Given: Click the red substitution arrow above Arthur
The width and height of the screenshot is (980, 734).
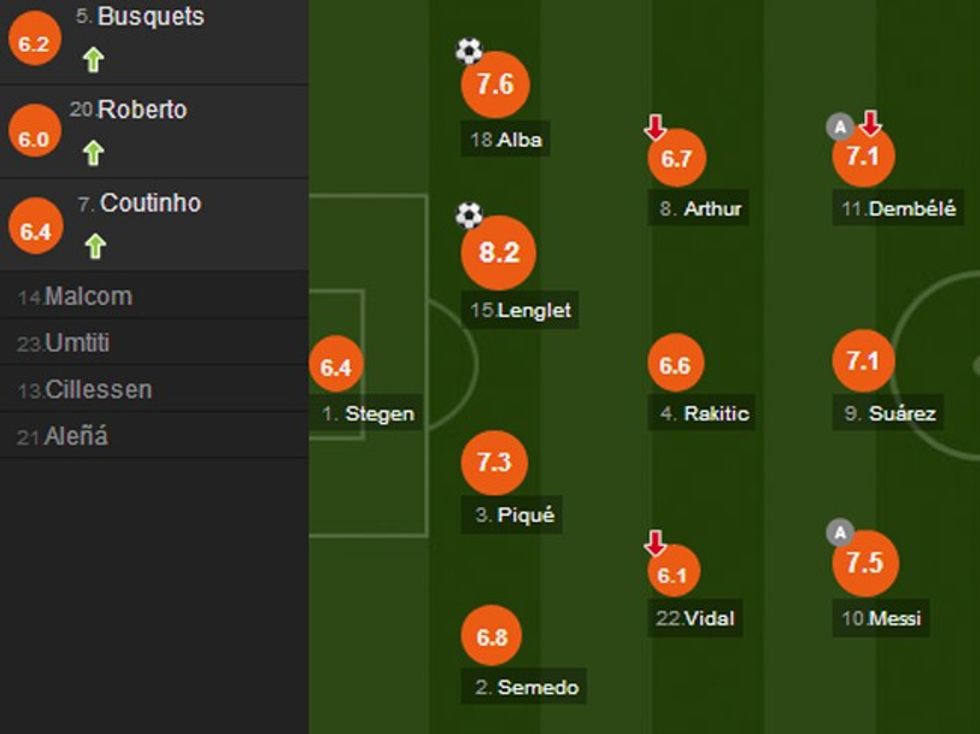Looking at the screenshot, I should point(655,127).
